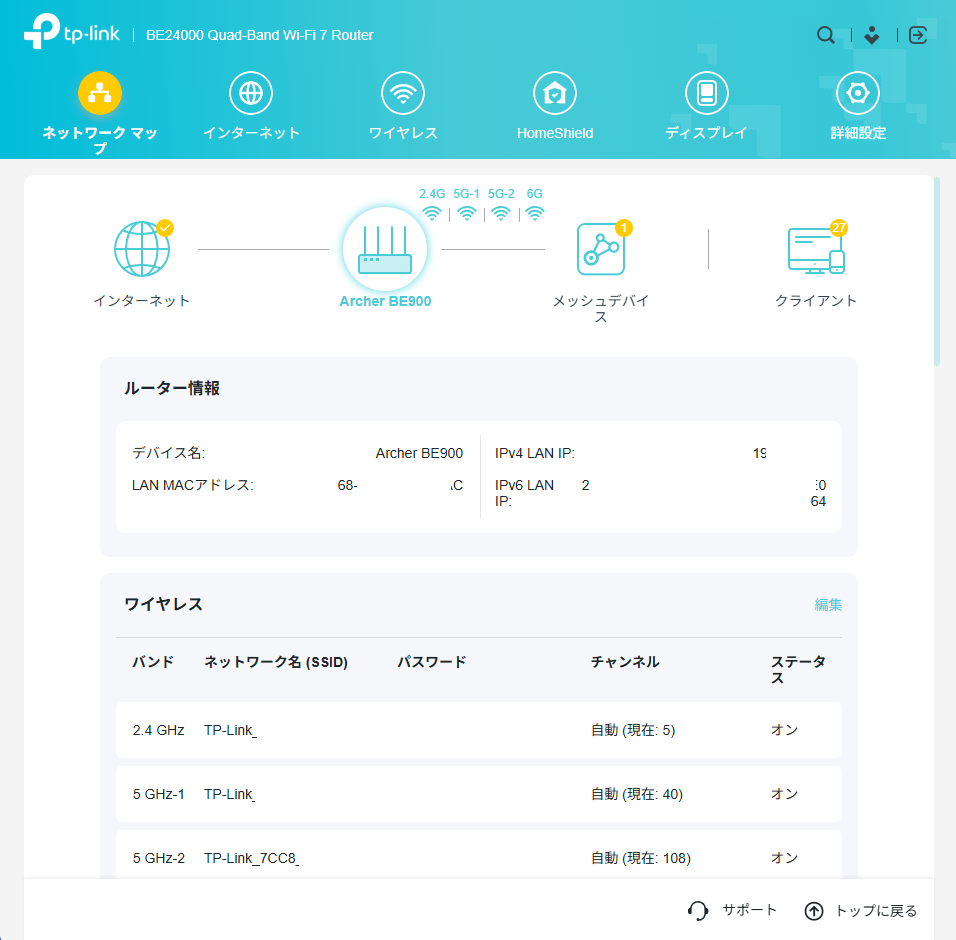Click the LAN MACアドレス label
The height and width of the screenshot is (940, 956).
pos(193,485)
